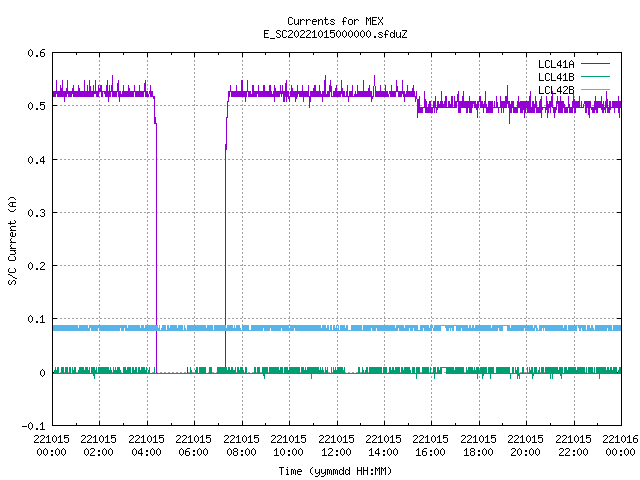Click the x-axis tick label 221015 22:00
Screen dimensions: 640x480
(573, 446)
